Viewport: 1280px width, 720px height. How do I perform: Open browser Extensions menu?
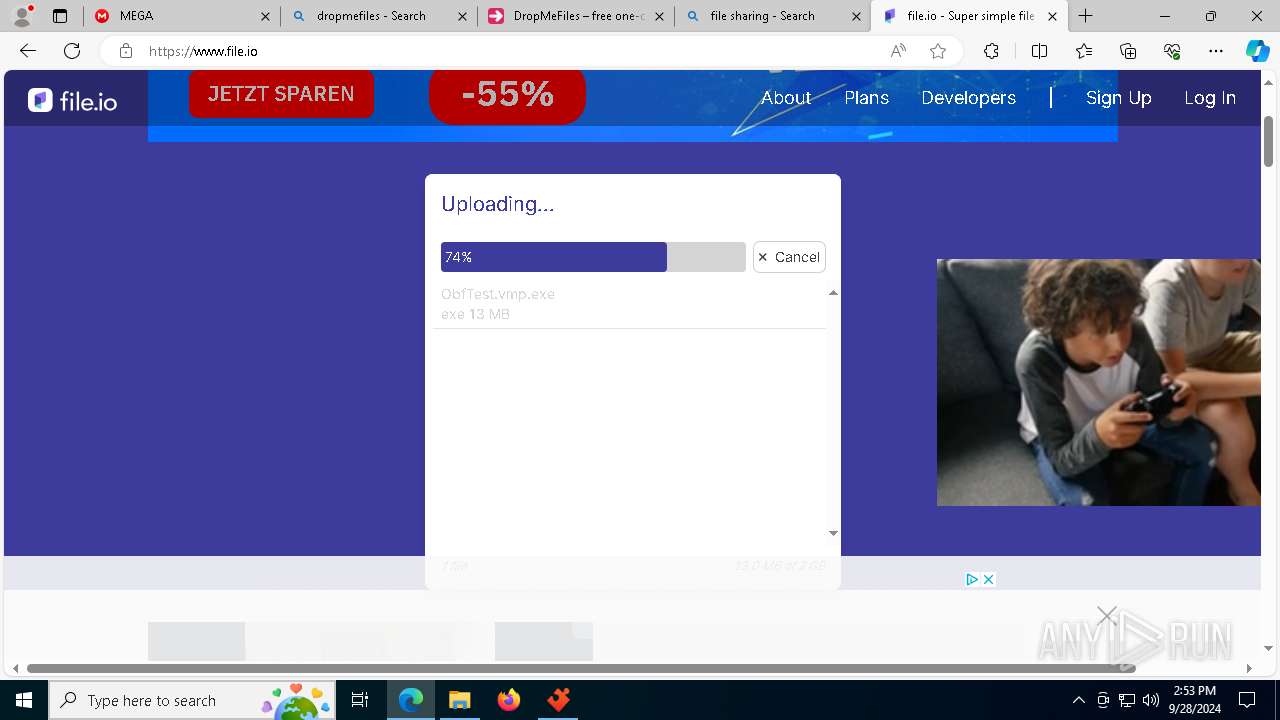(991, 51)
